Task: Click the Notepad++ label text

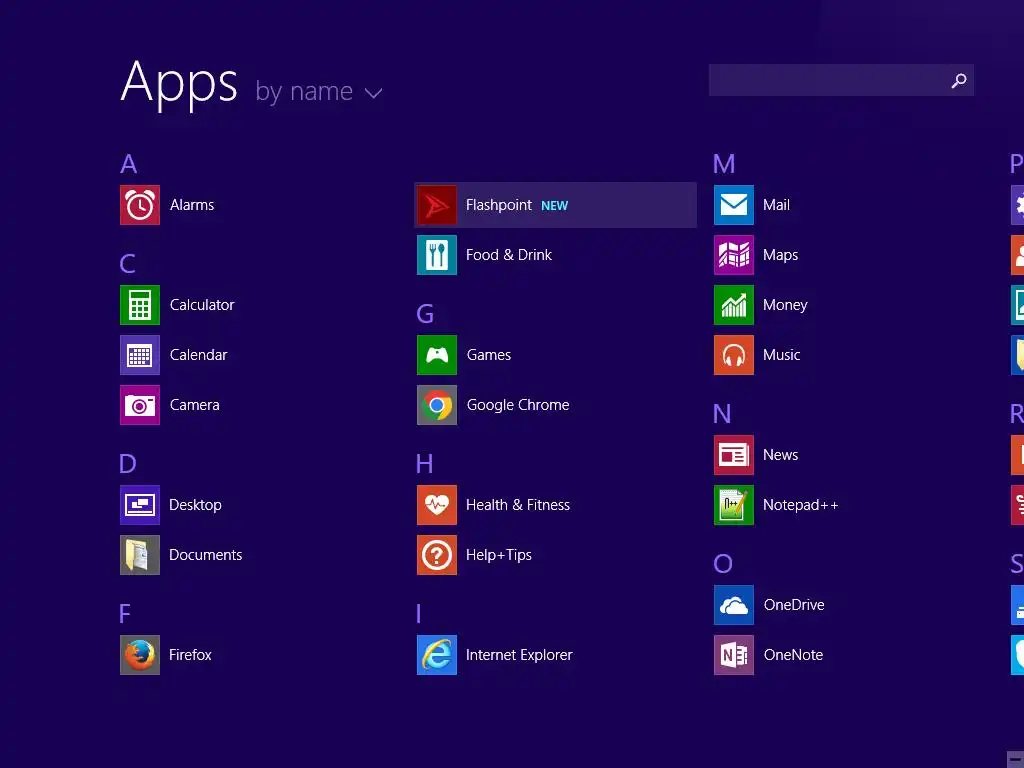Action: (x=801, y=505)
